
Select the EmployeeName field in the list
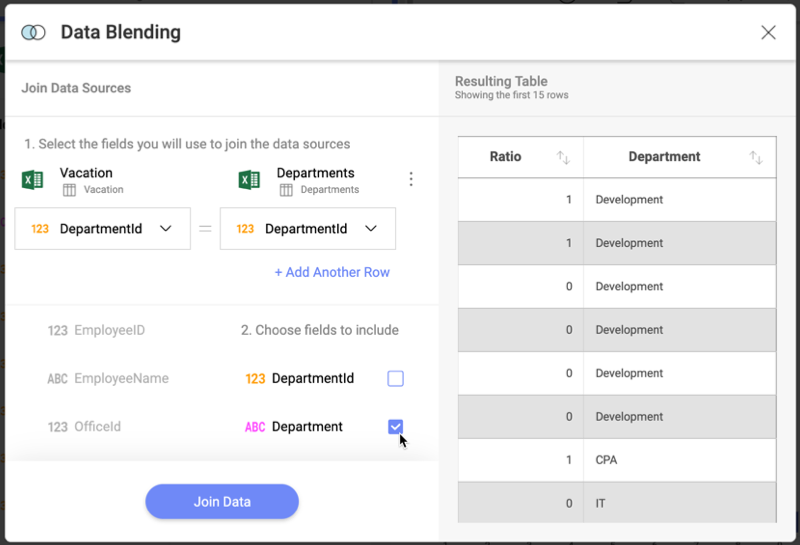[x=108, y=379]
